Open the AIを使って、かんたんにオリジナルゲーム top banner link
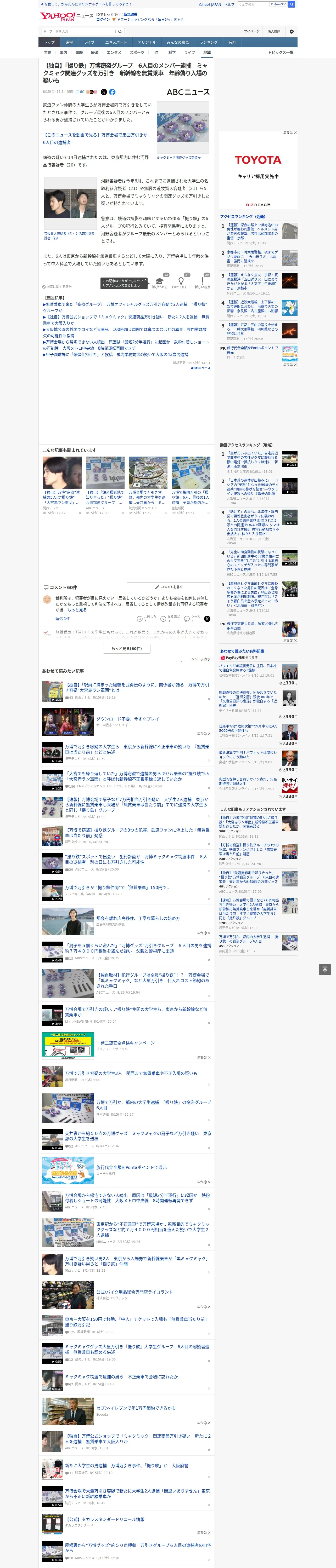Viewport: 336px width, 1568px height. pos(86,4)
